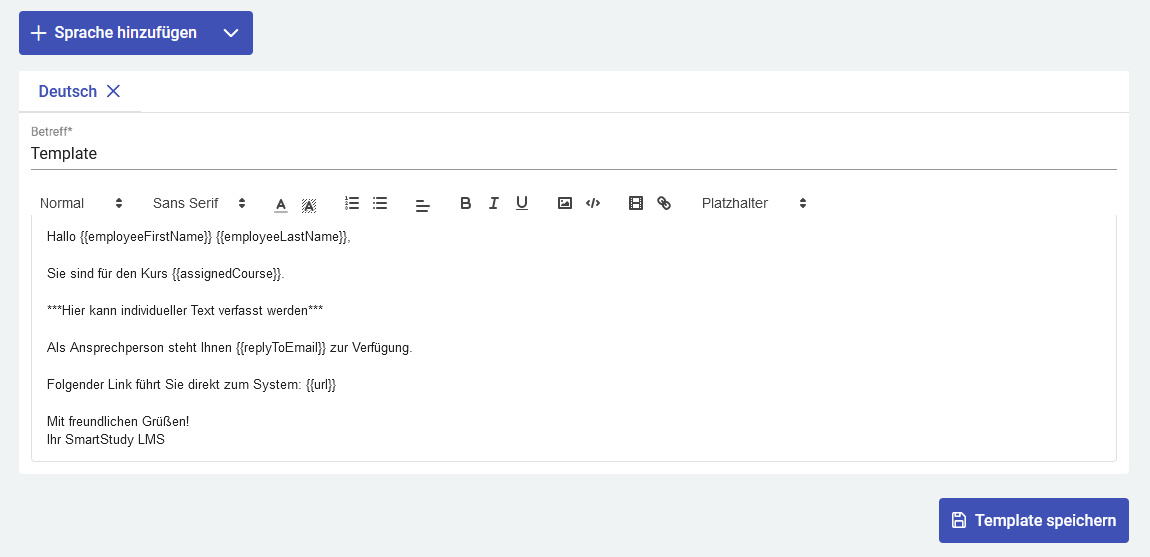The width and height of the screenshot is (1150, 557).
Task: Open the Normal heading size dropdown
Action: (81, 203)
